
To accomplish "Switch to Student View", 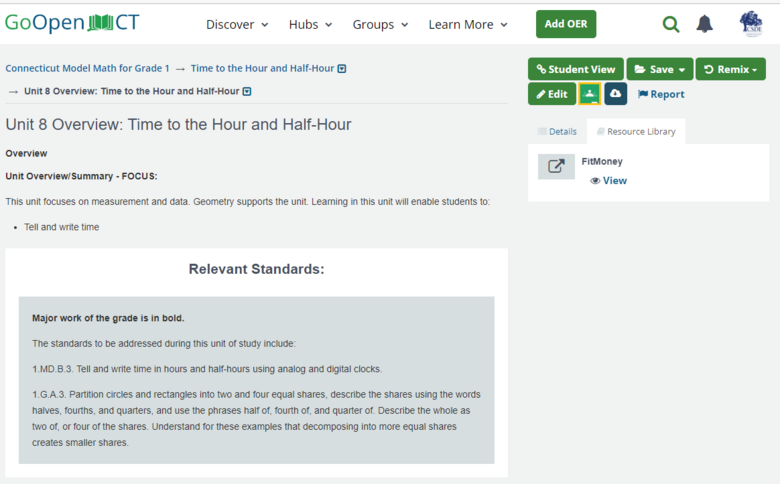I will 575,69.
